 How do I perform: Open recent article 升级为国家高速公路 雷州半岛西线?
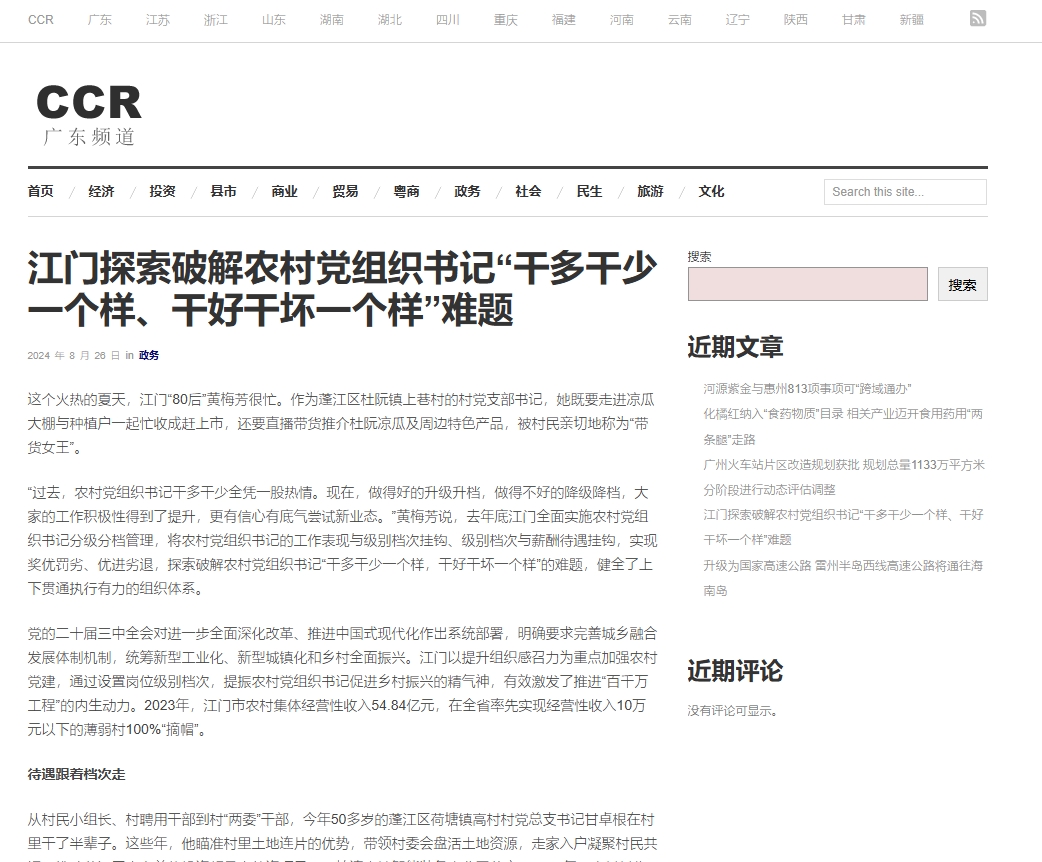pos(843,578)
